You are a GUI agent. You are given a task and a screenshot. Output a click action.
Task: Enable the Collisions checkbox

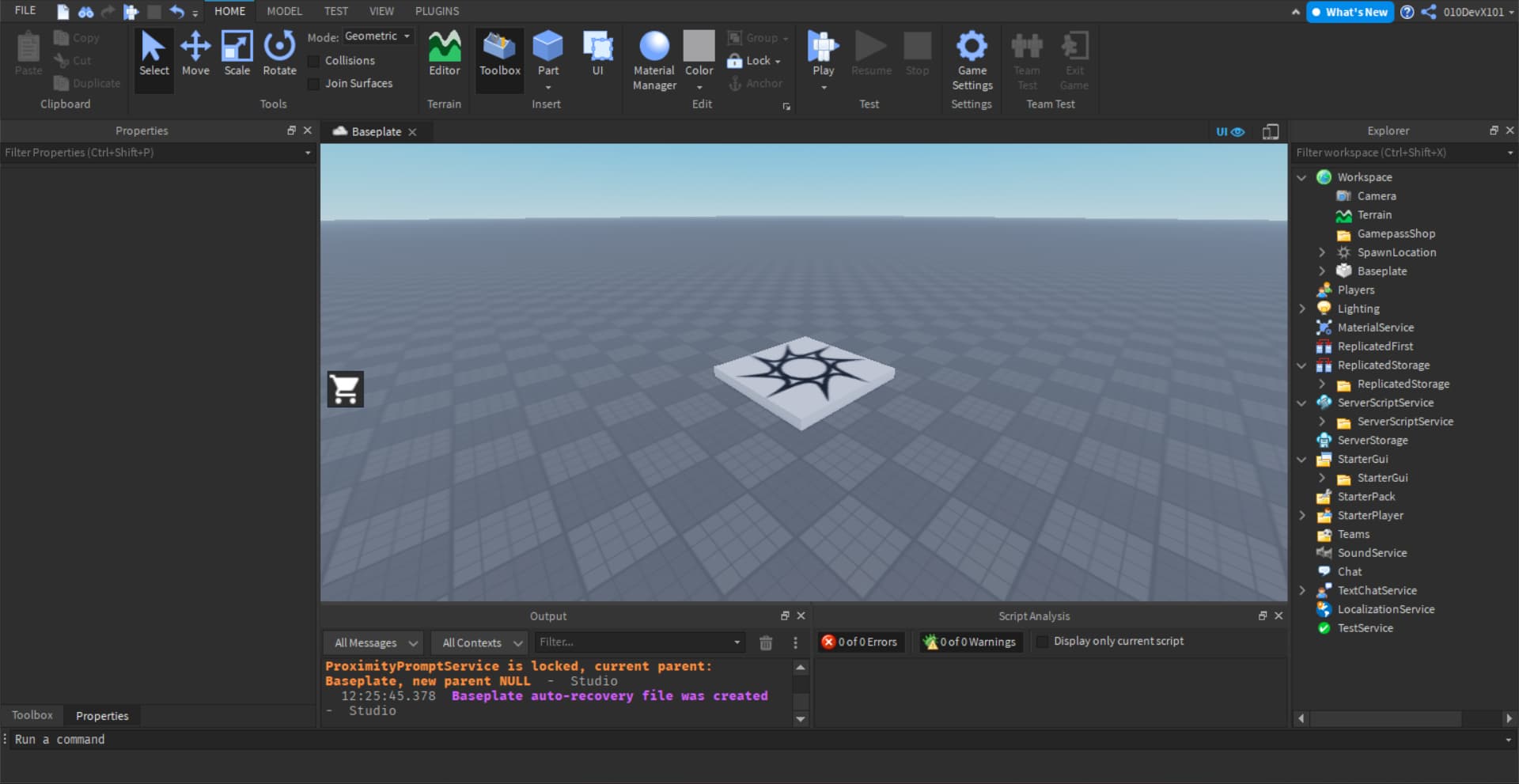pyautogui.click(x=314, y=61)
